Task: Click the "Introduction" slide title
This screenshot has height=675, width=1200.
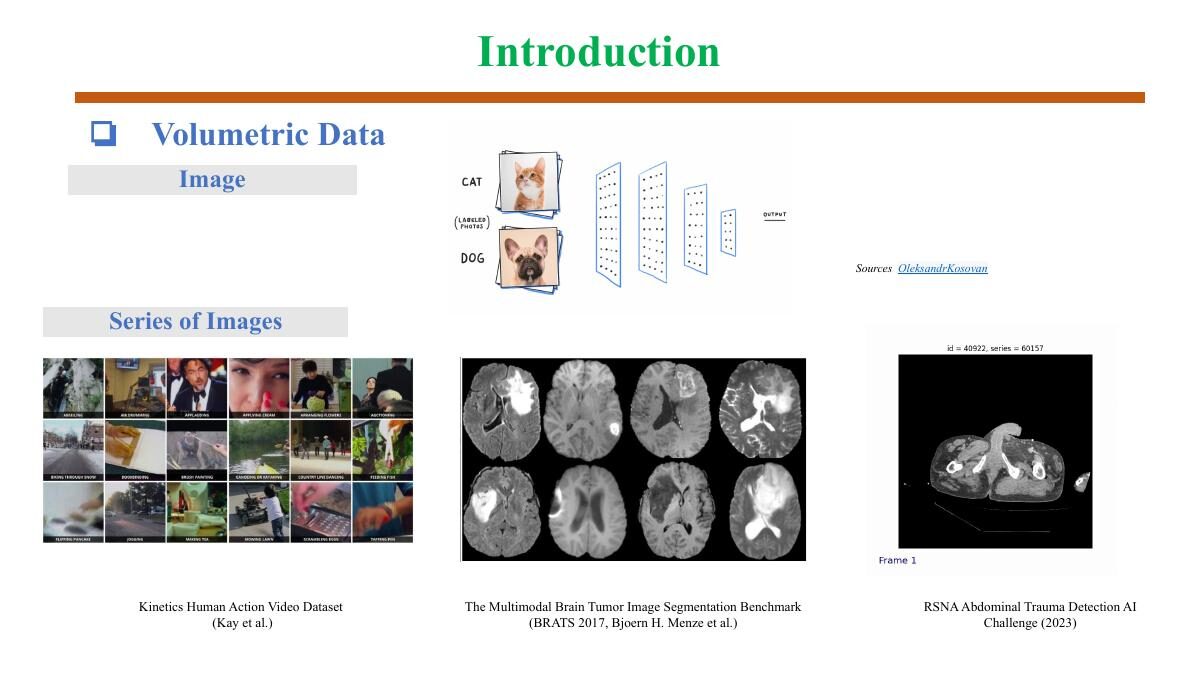Action: coord(598,51)
